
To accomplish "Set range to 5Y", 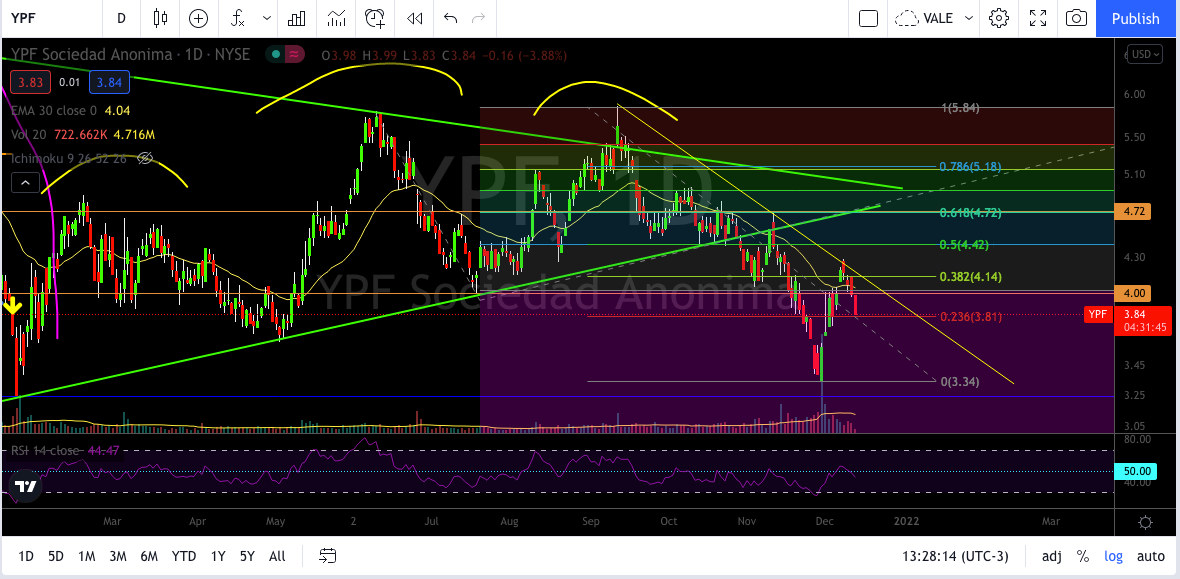I will (247, 556).
